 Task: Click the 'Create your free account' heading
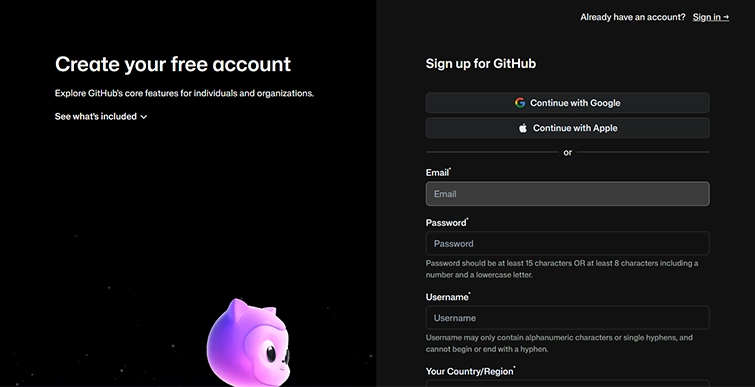point(173,64)
